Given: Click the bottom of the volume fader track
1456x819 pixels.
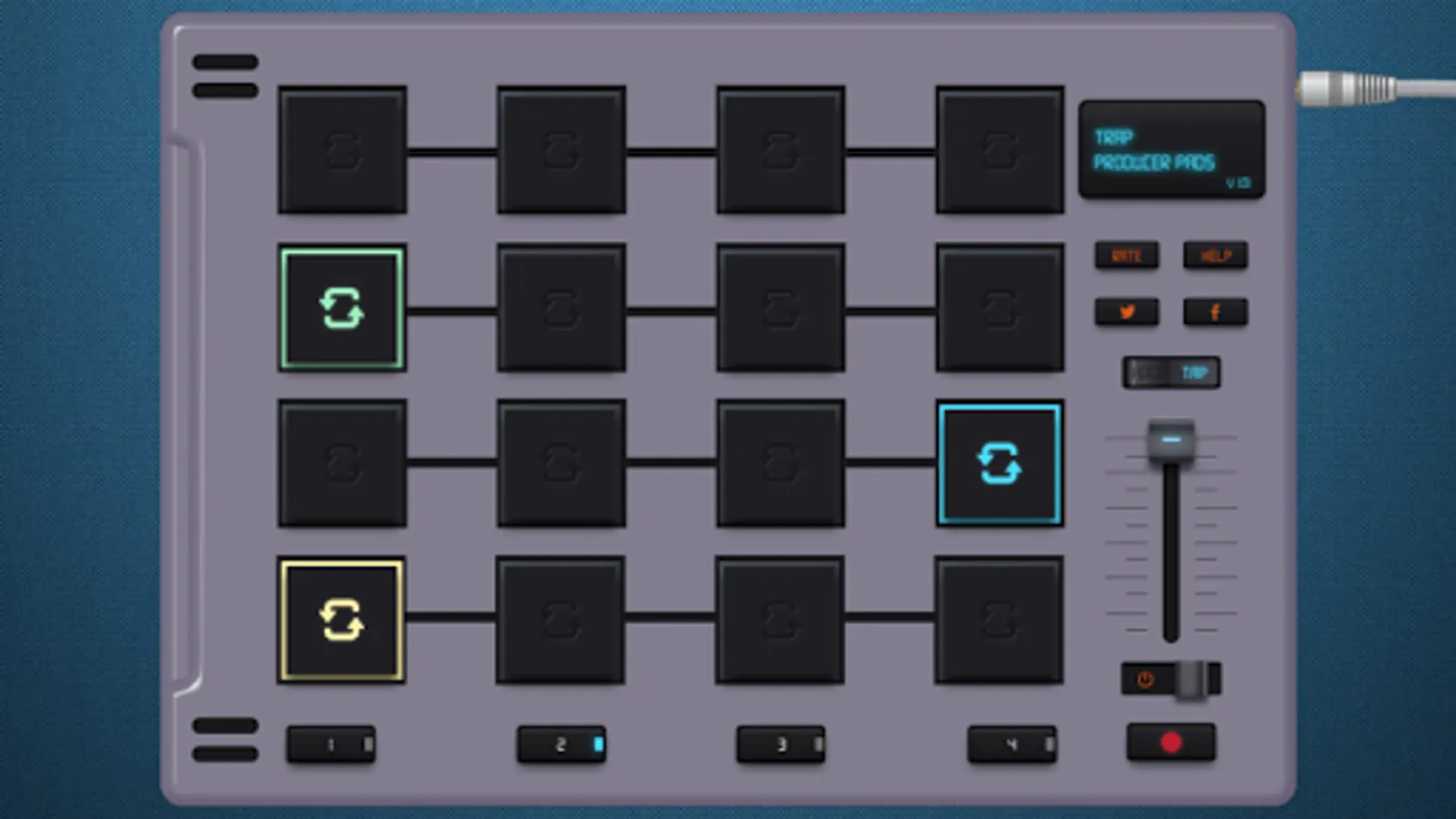Looking at the screenshot, I should point(1171,632).
